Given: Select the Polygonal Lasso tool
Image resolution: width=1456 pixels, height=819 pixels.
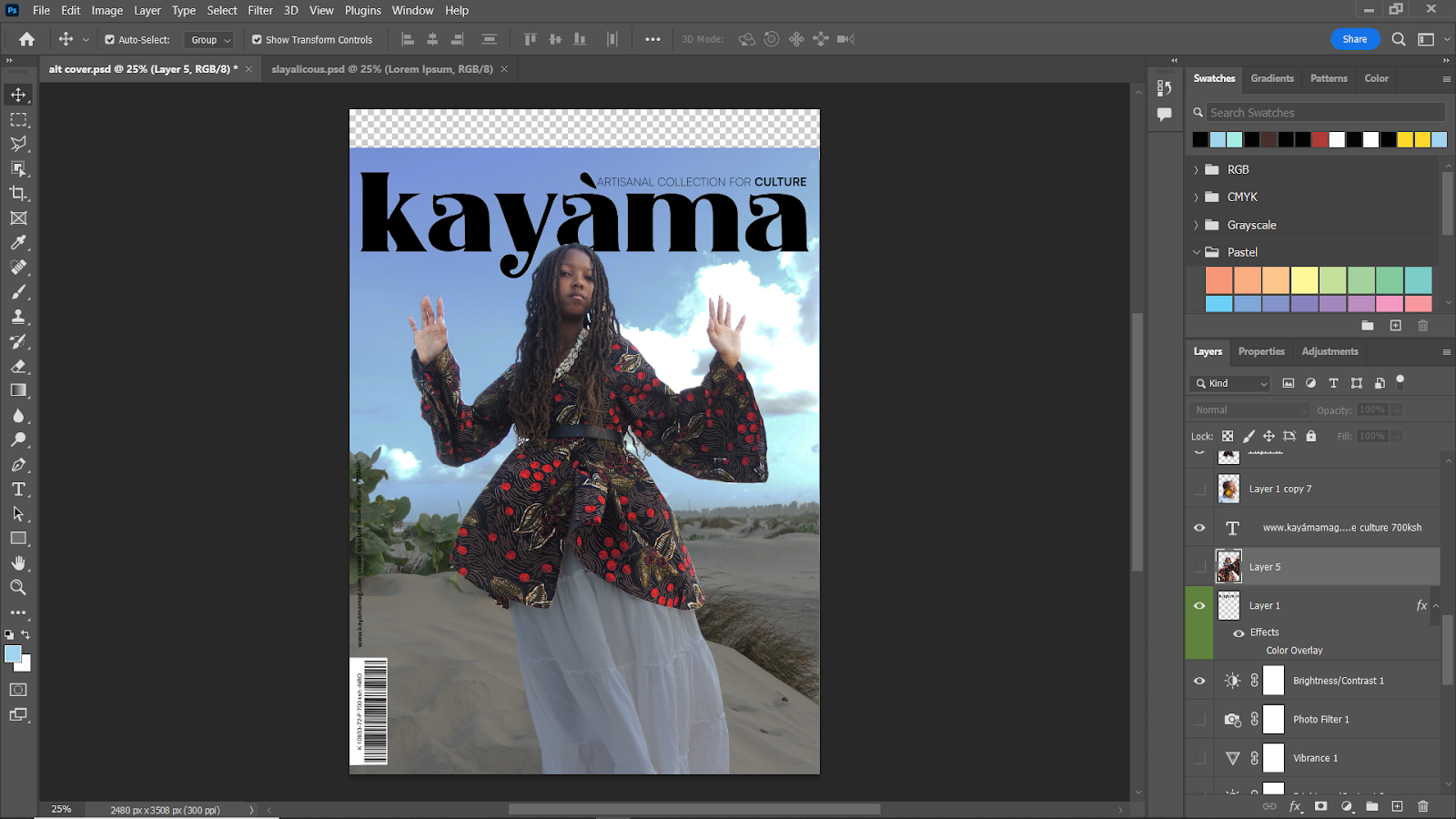Looking at the screenshot, I should tap(18, 144).
